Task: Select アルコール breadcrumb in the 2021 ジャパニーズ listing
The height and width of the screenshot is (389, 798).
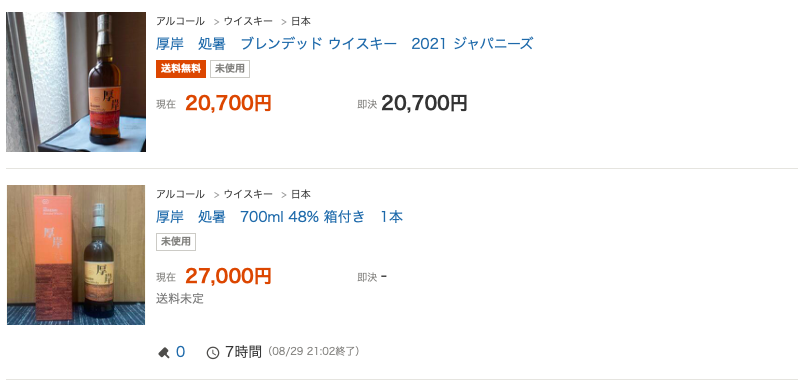Action: [181, 21]
